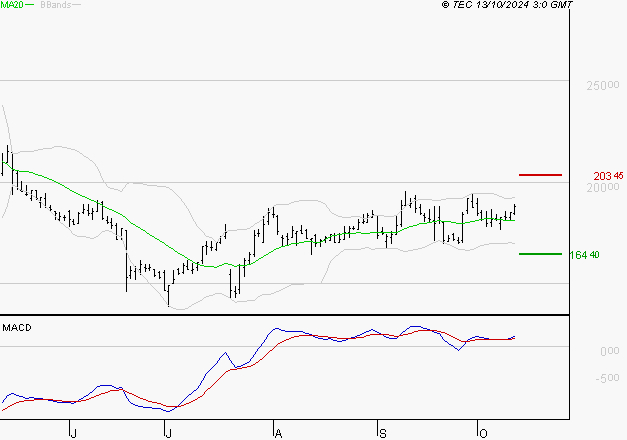
Task: Click the red 203.45 resistance value
Action: point(608,176)
